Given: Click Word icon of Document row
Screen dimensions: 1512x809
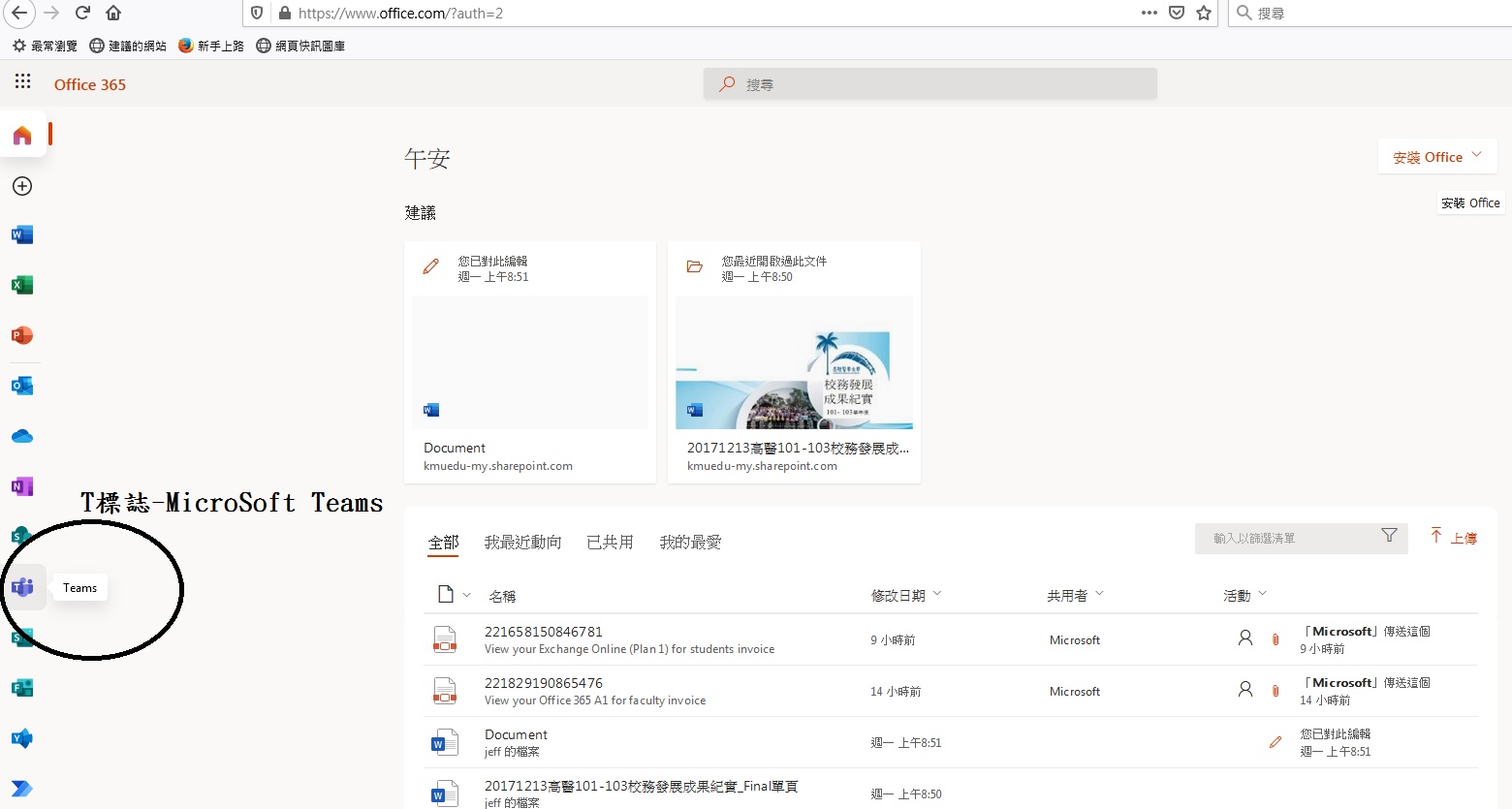Looking at the screenshot, I should (x=444, y=742).
